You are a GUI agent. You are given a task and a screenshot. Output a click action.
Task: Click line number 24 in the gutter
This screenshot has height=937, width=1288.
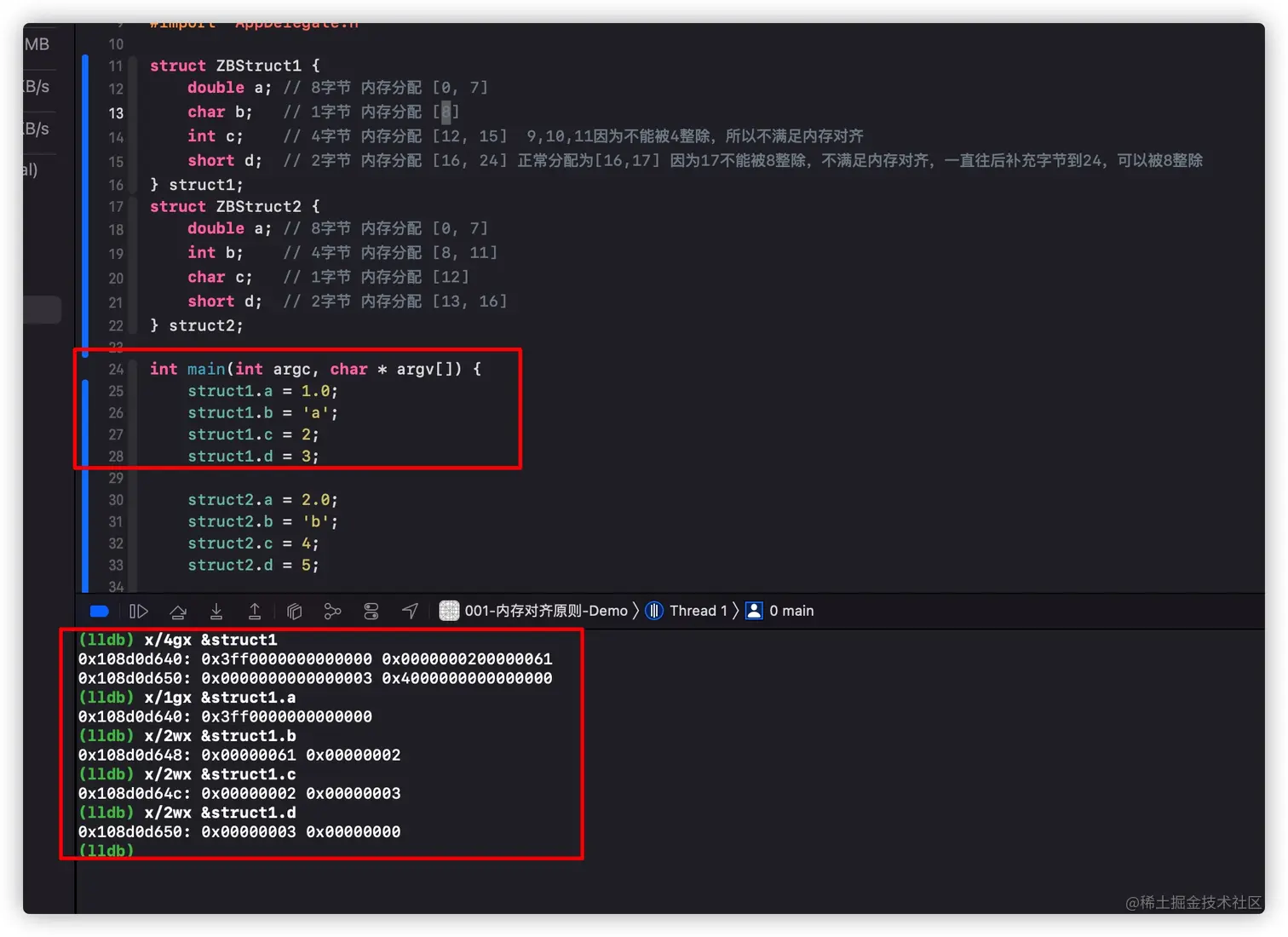coord(116,369)
